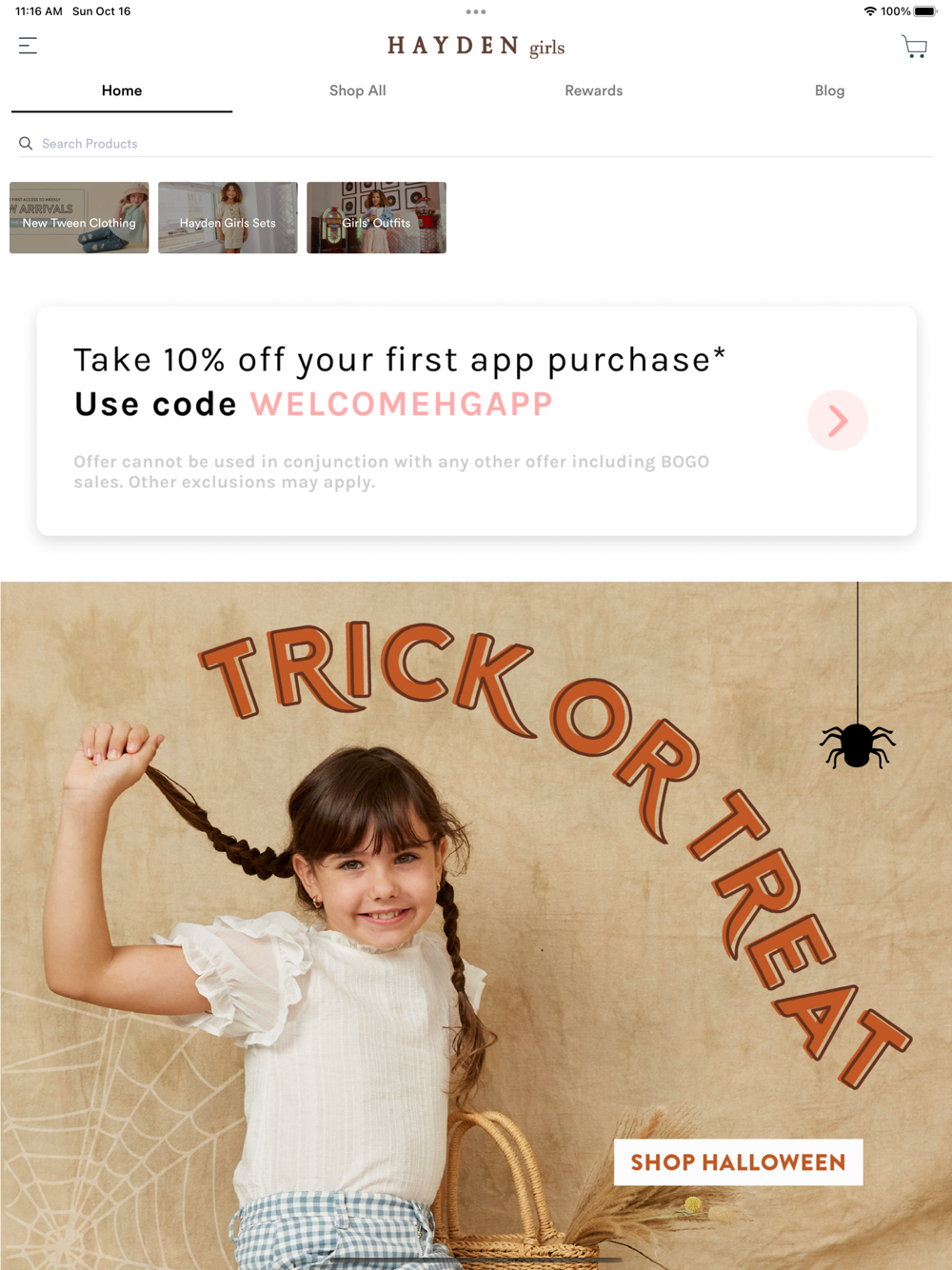Open Hayden Girls Sets category
The width and height of the screenshot is (952, 1270).
tap(228, 218)
